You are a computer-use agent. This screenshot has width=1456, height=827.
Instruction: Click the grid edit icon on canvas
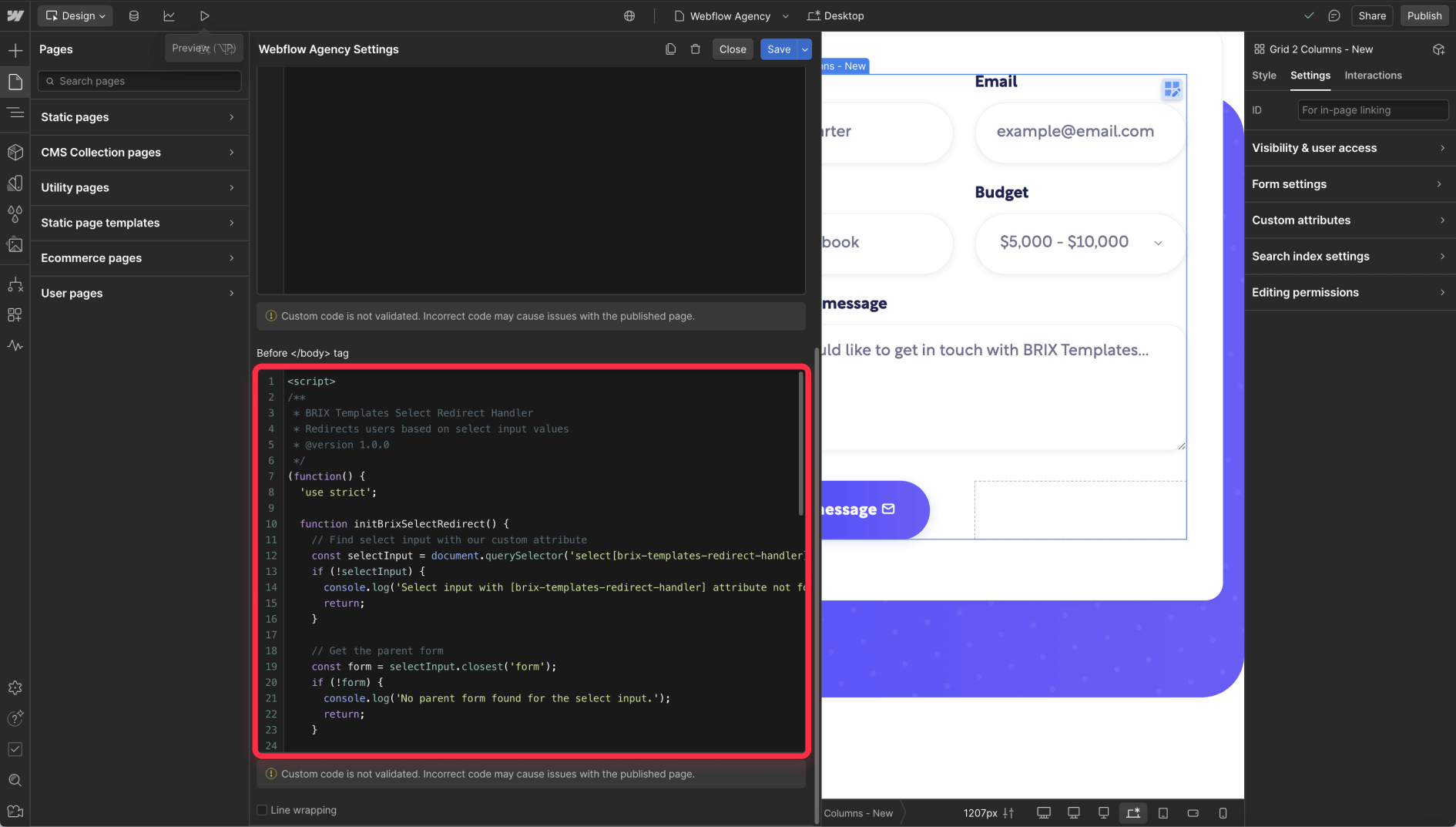1172,89
